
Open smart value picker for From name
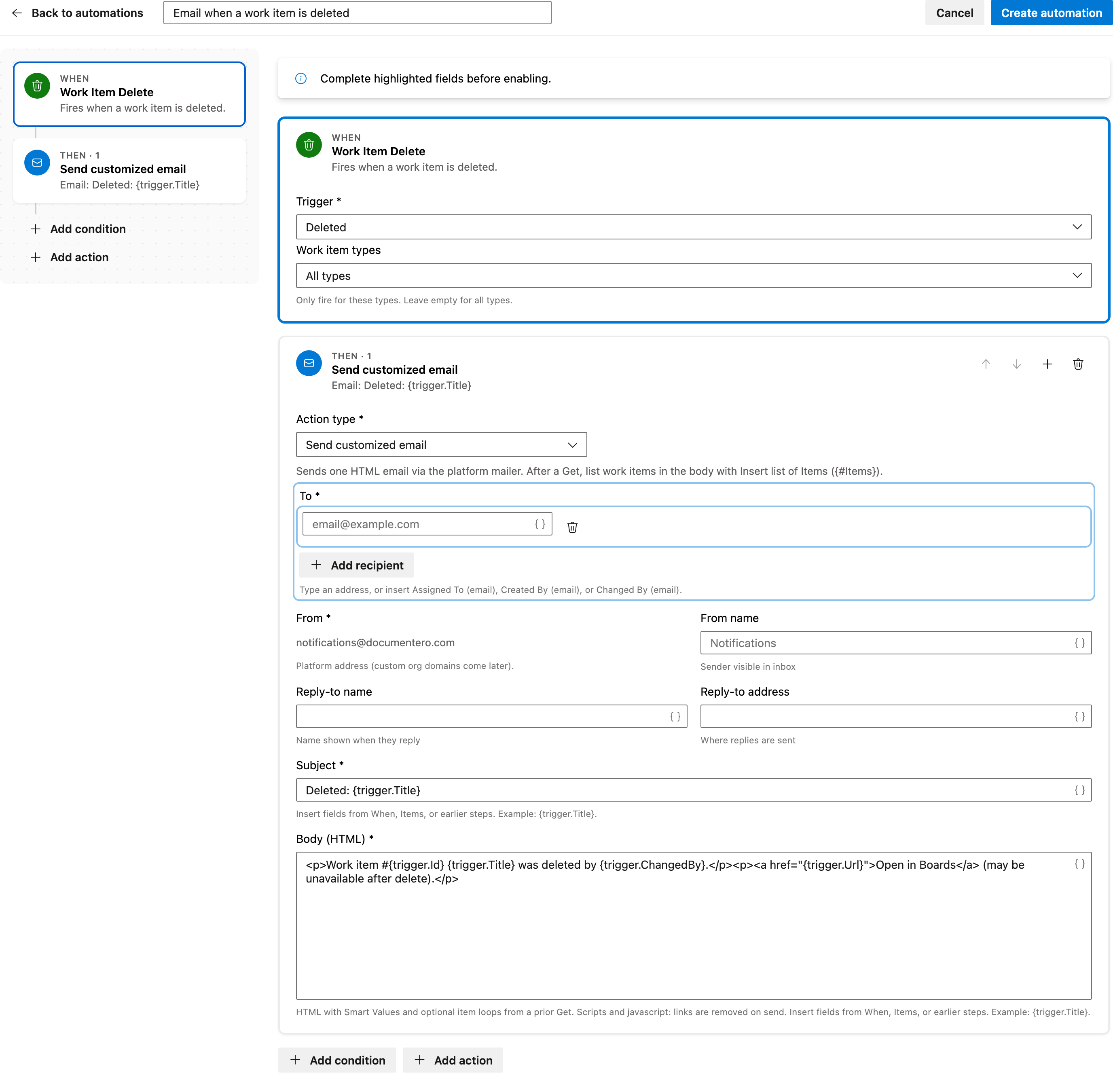coord(1080,643)
